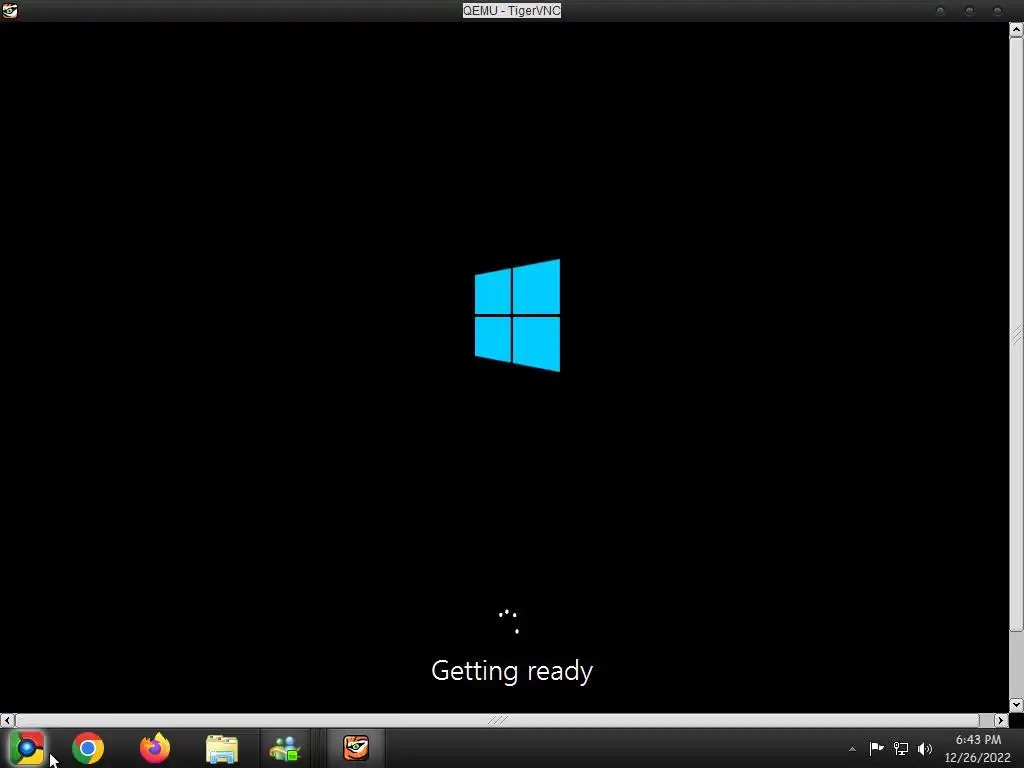
Task: Click the horizontal scrollbar right arrow
Action: pyautogui.click(x=1001, y=720)
